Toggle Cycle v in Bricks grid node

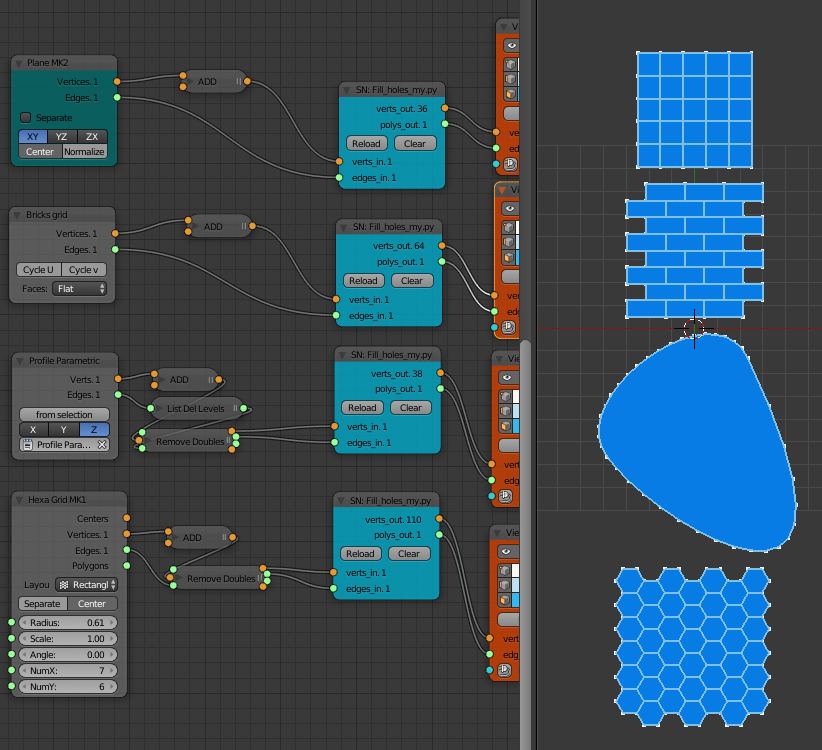[x=84, y=270]
